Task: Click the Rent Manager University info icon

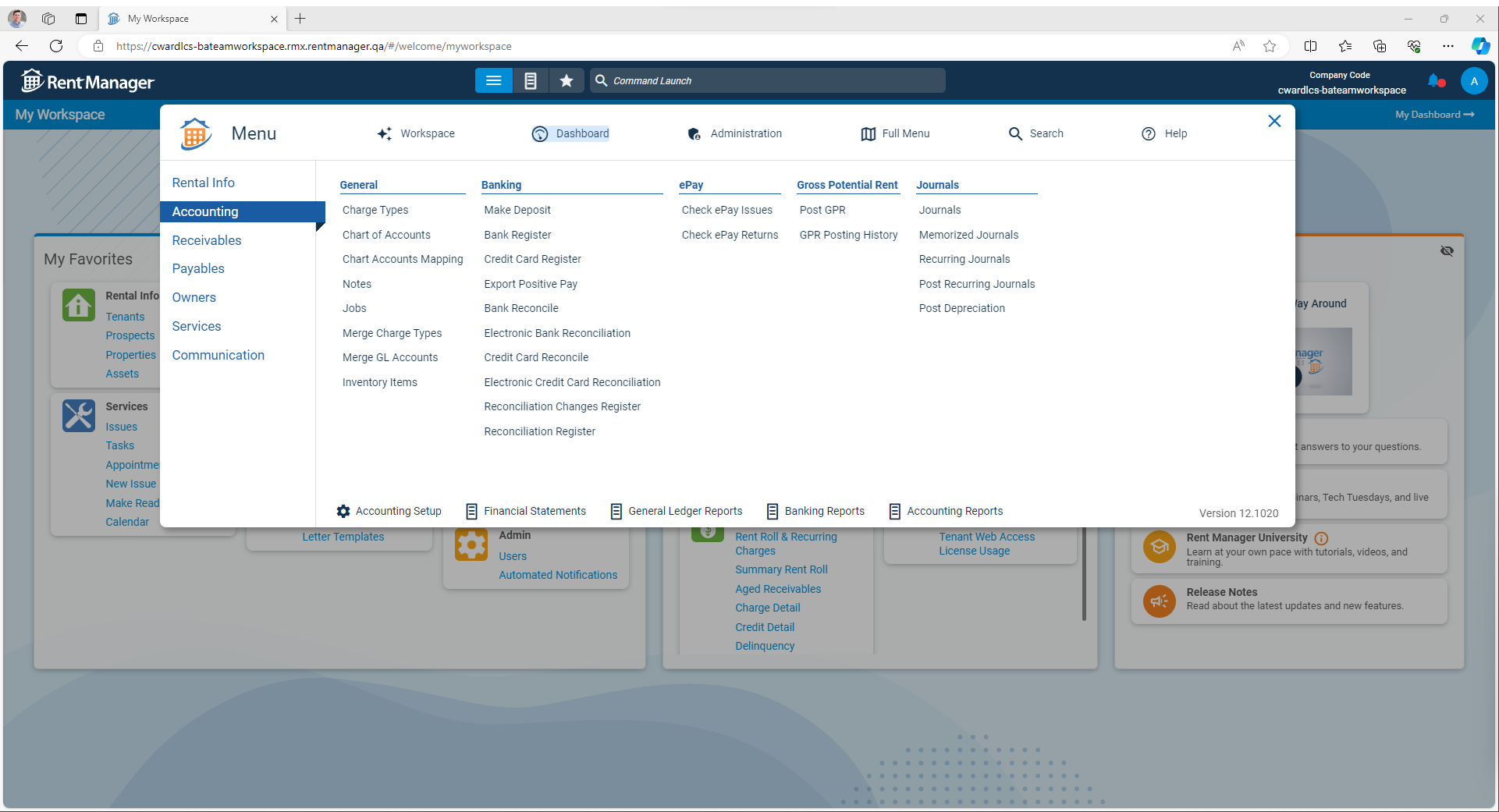Action: click(1321, 538)
